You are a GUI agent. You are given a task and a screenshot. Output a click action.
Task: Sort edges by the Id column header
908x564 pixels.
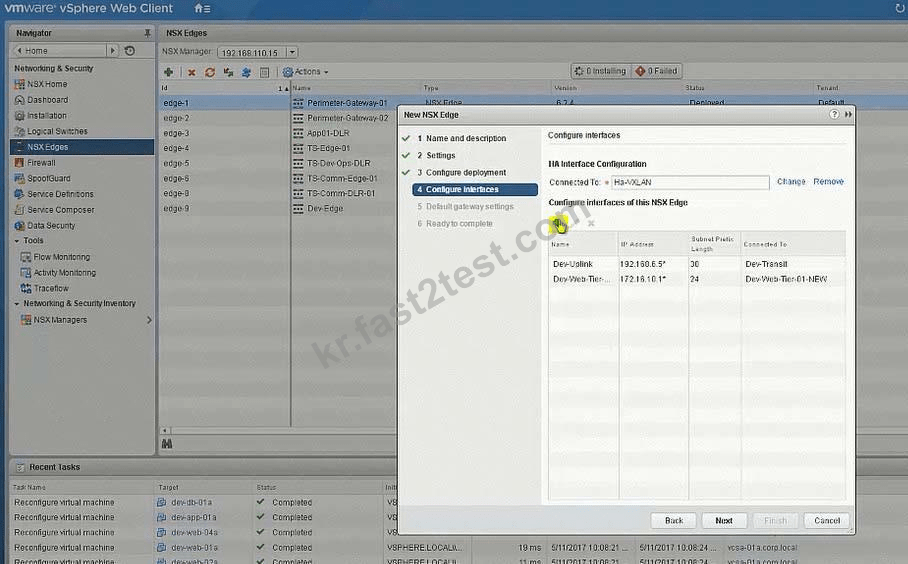tap(224, 88)
